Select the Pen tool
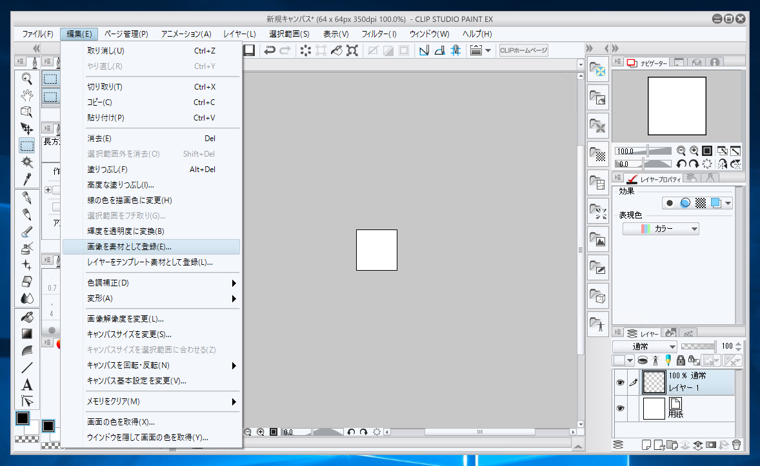This screenshot has height=466, width=760. (x=27, y=198)
